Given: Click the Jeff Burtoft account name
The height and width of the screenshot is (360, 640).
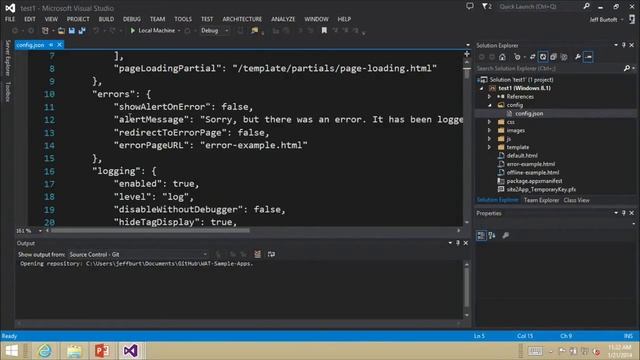Looking at the screenshot, I should pos(603,19).
